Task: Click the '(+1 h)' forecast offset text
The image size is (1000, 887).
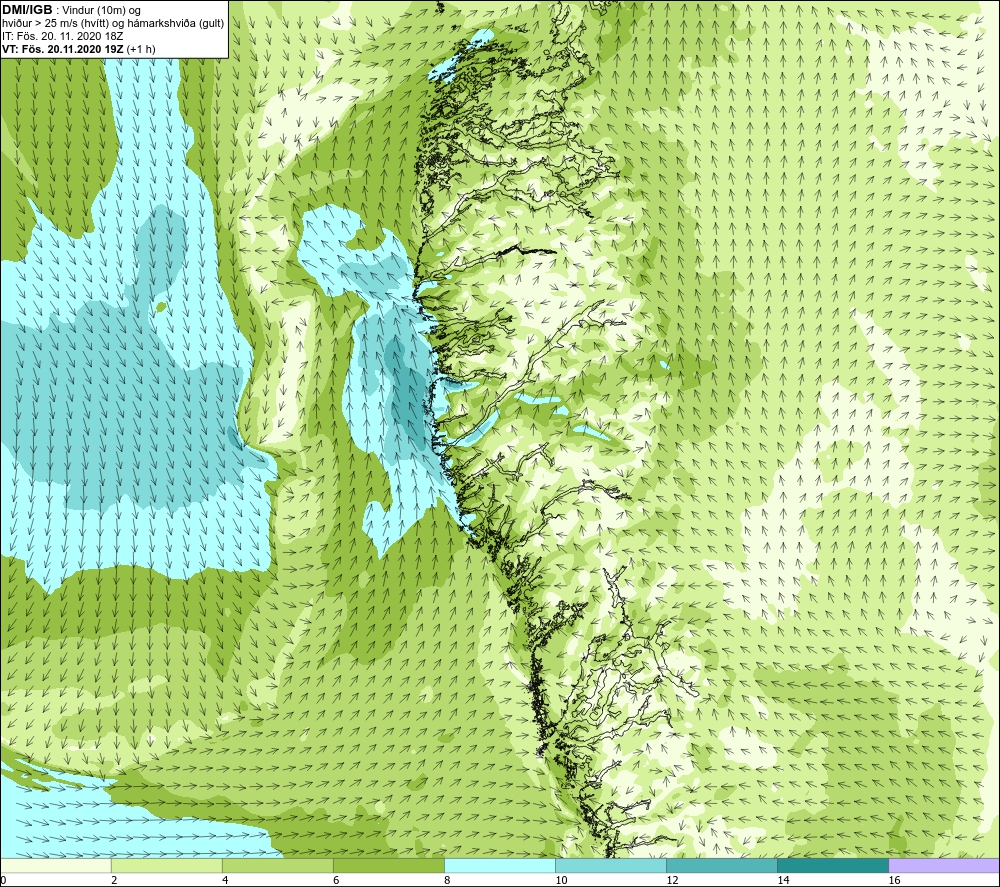Action: click(x=141, y=49)
